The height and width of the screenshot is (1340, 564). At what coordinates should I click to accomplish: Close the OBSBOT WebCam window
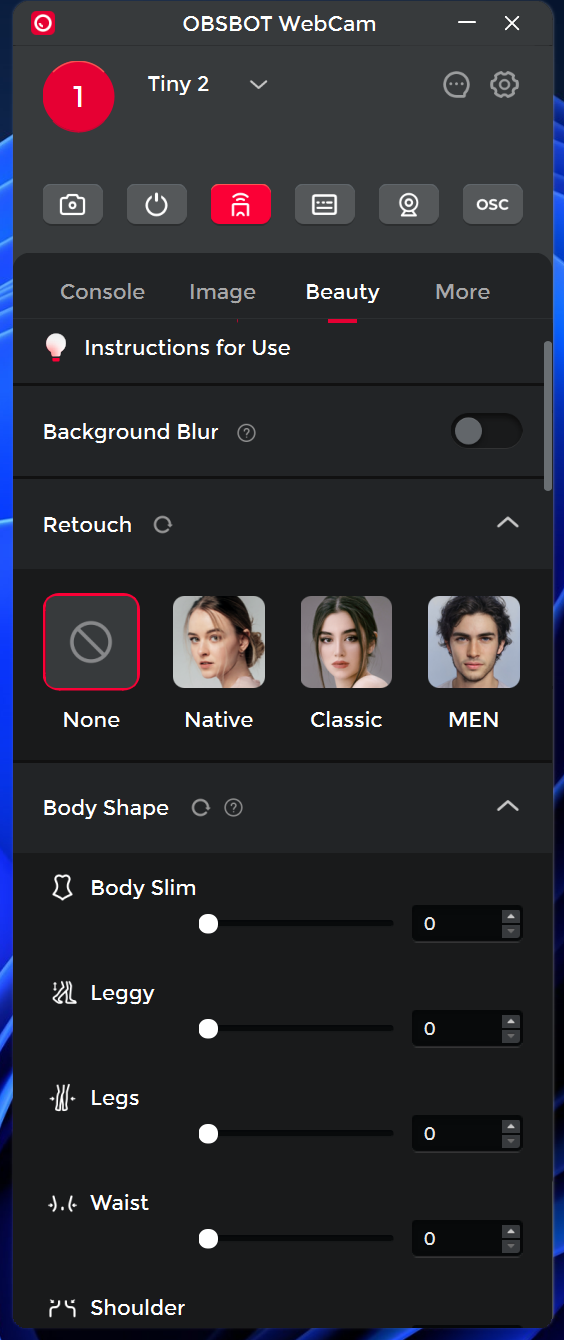click(x=512, y=23)
